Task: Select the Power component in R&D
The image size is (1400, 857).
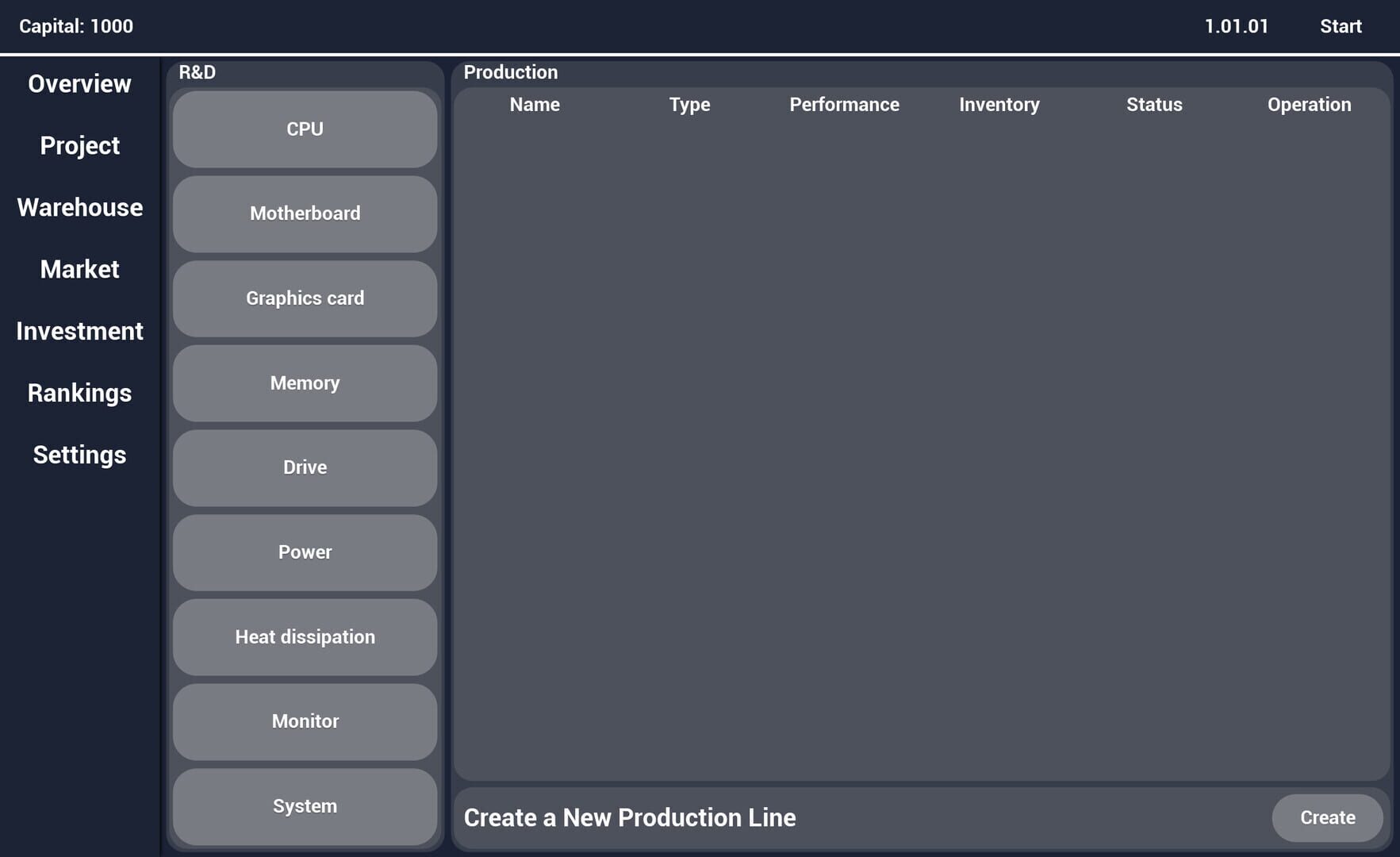Action: tap(305, 552)
